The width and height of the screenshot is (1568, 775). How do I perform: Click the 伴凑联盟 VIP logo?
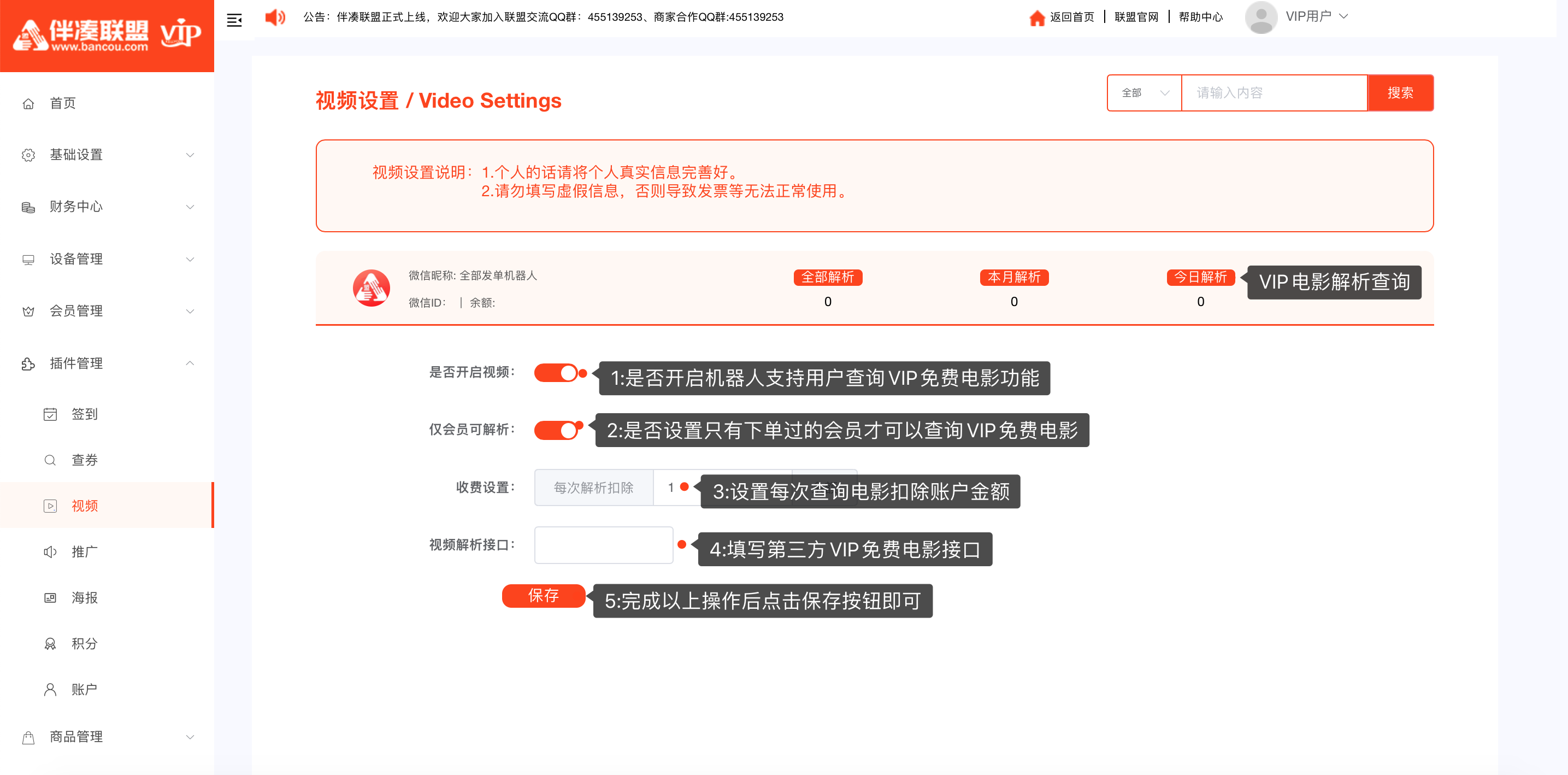pos(107,34)
